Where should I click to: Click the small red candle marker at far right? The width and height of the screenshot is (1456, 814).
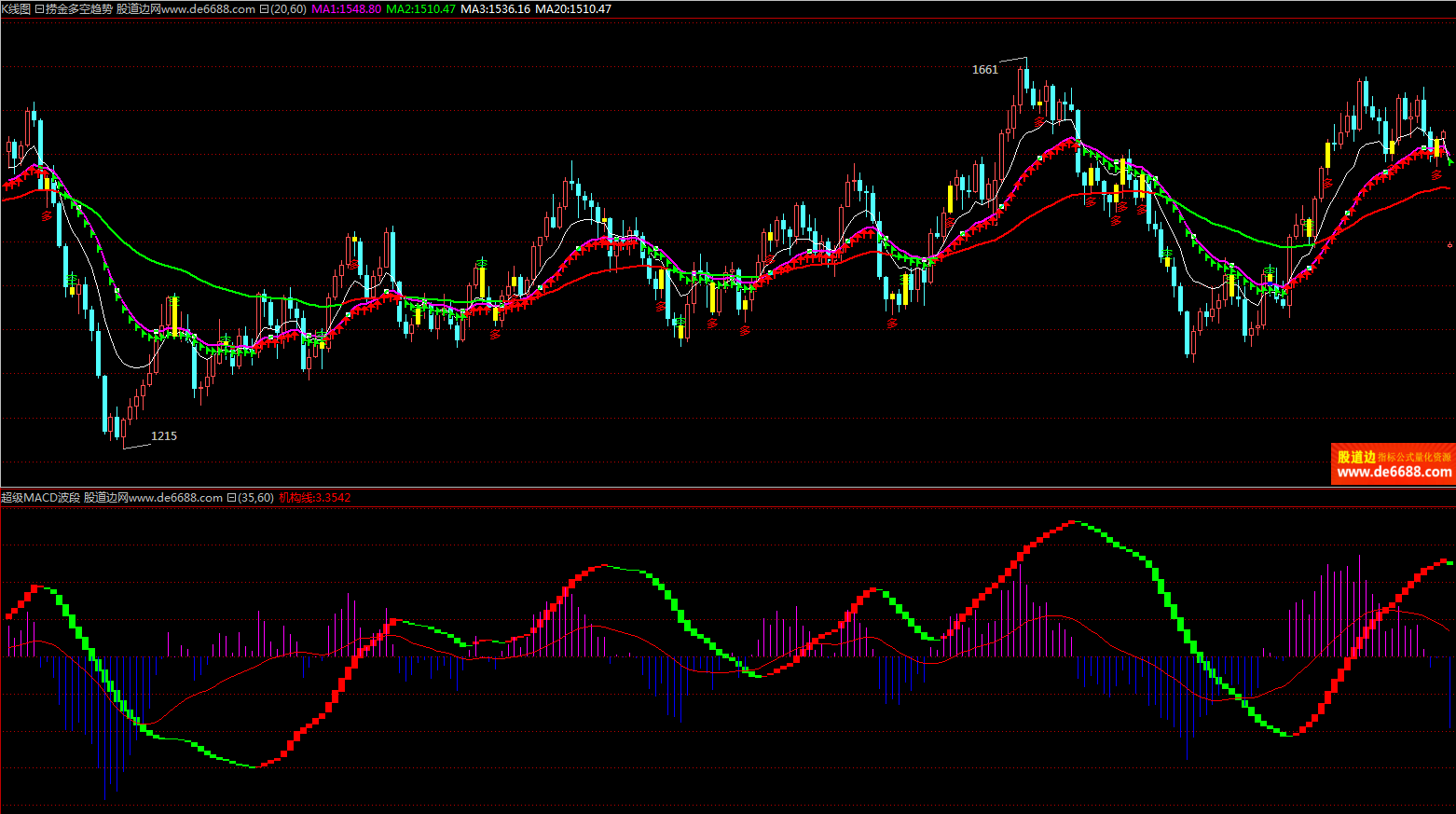(x=1449, y=244)
